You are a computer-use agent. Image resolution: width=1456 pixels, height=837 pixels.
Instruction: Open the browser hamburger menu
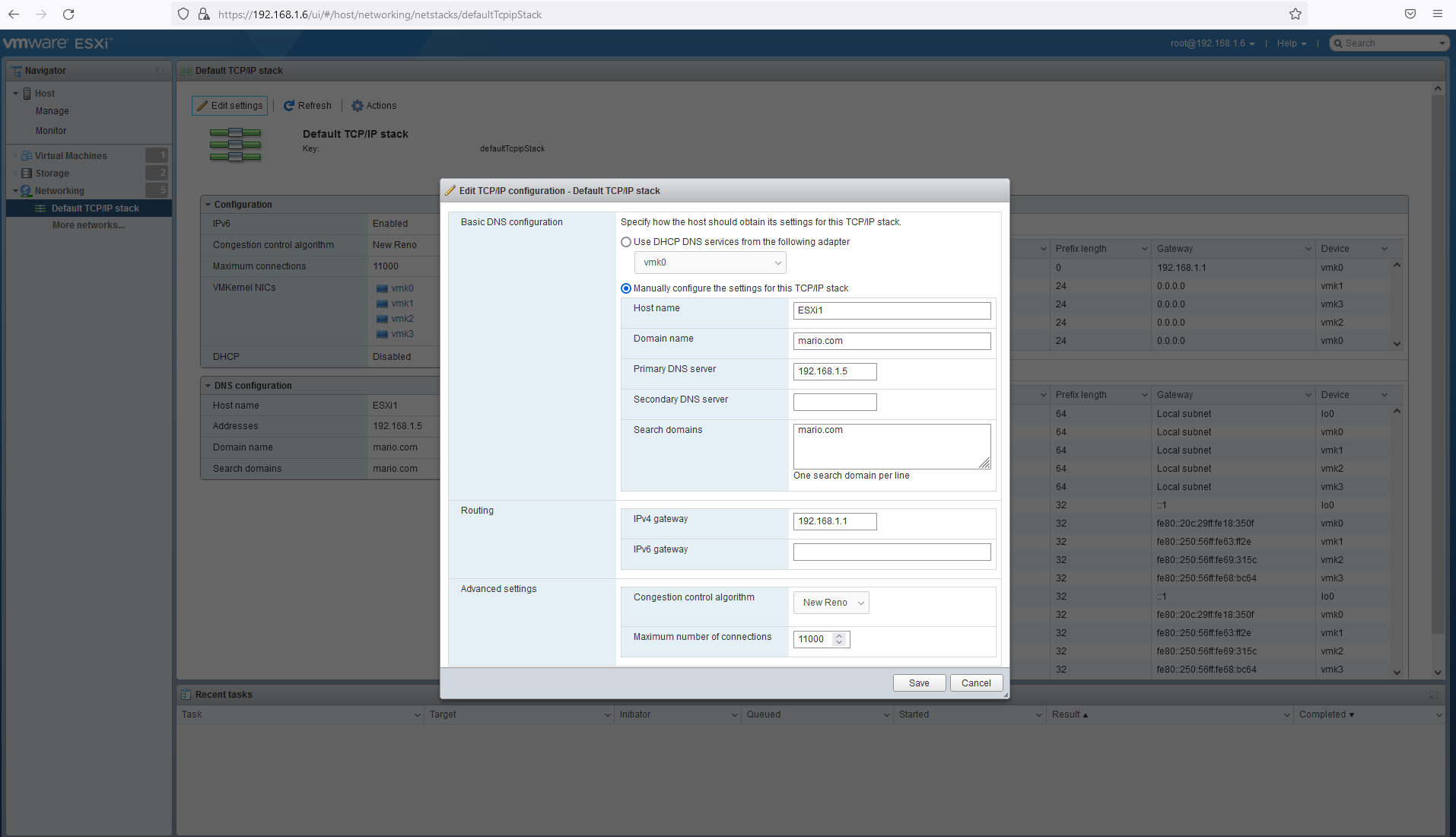click(x=1438, y=14)
